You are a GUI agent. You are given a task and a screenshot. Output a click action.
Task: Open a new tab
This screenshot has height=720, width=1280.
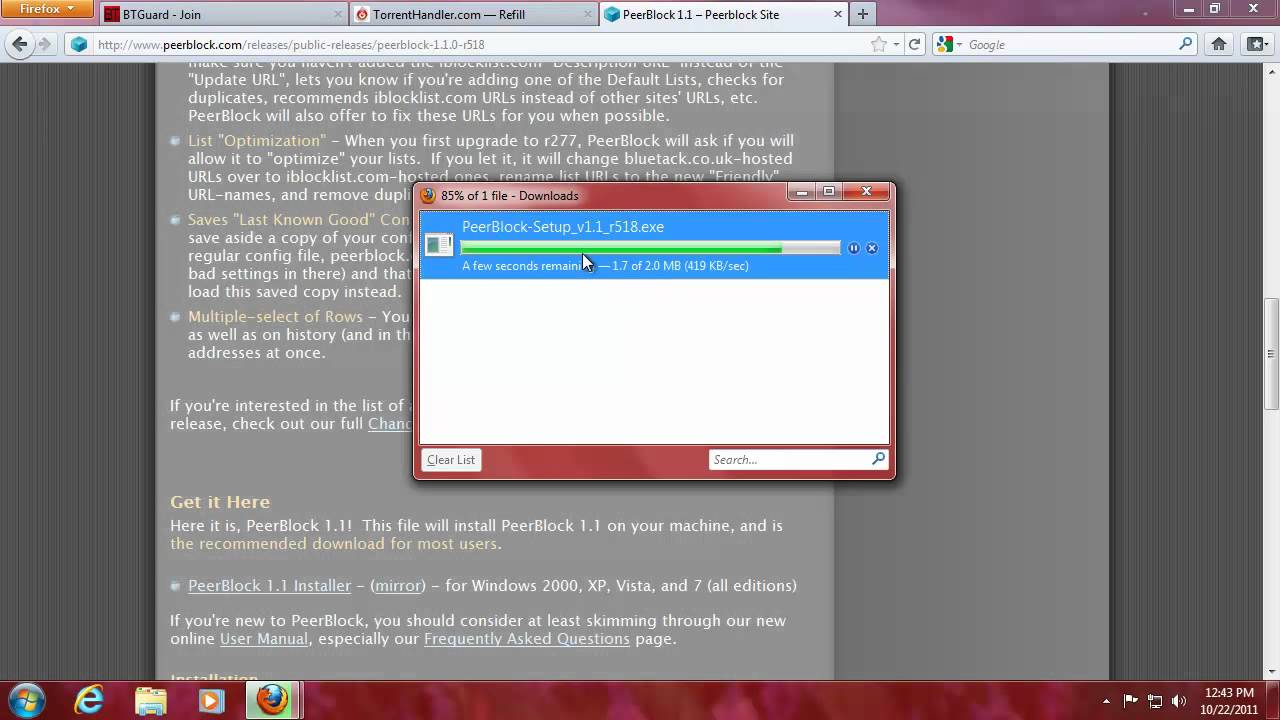[862, 14]
